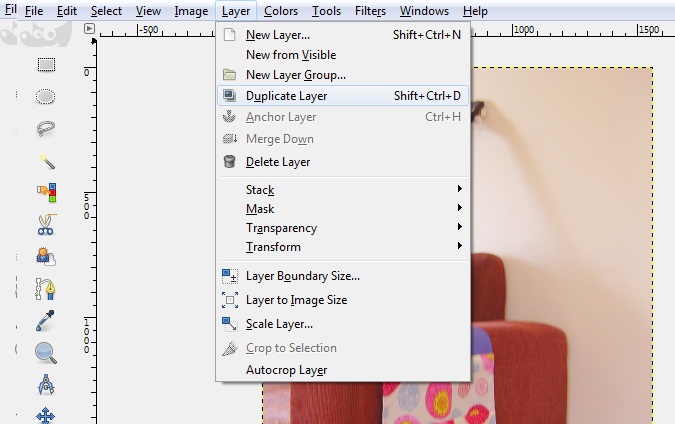Image resolution: width=675 pixels, height=424 pixels.
Task: Open the View menu
Action: [x=148, y=11]
